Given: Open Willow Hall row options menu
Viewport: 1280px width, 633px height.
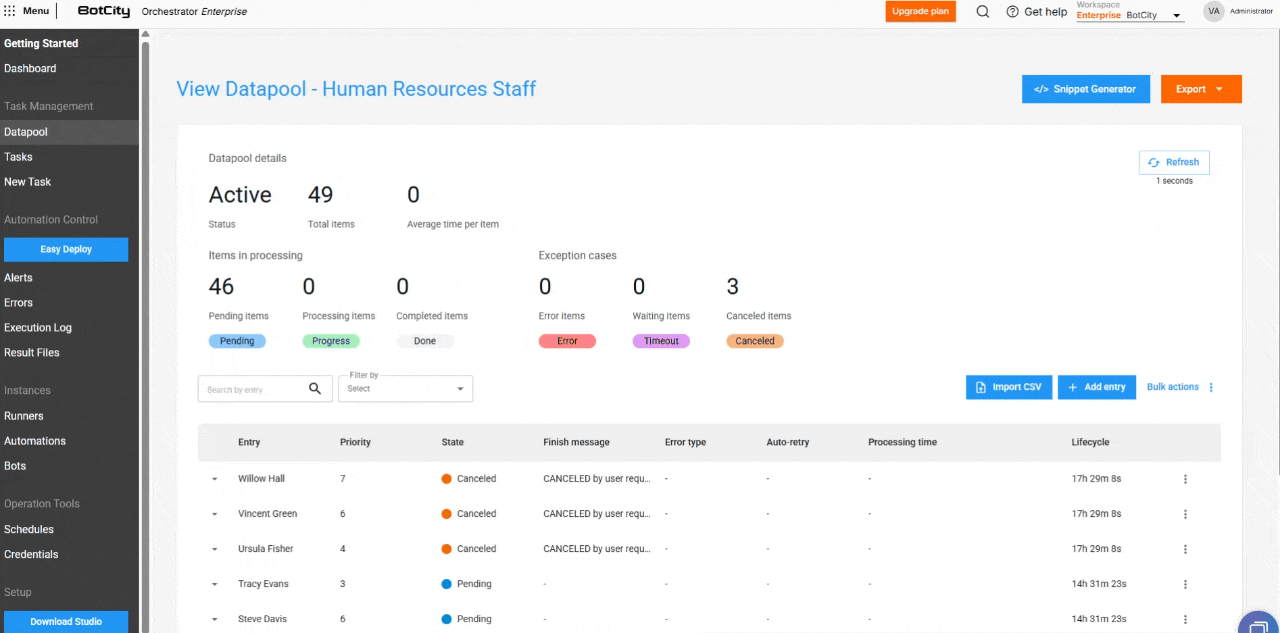Looking at the screenshot, I should coord(1185,479).
